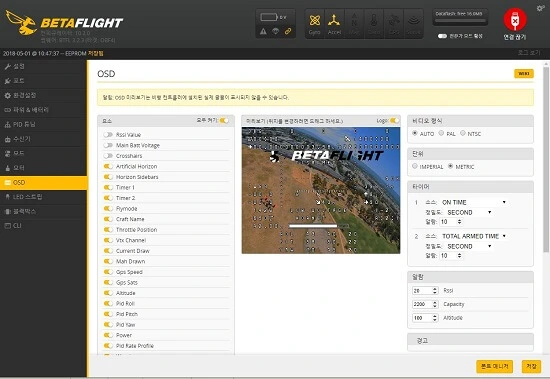Open 모드 modes sidebar tab
The height and width of the screenshot is (379, 550).
pyautogui.click(x=43, y=153)
